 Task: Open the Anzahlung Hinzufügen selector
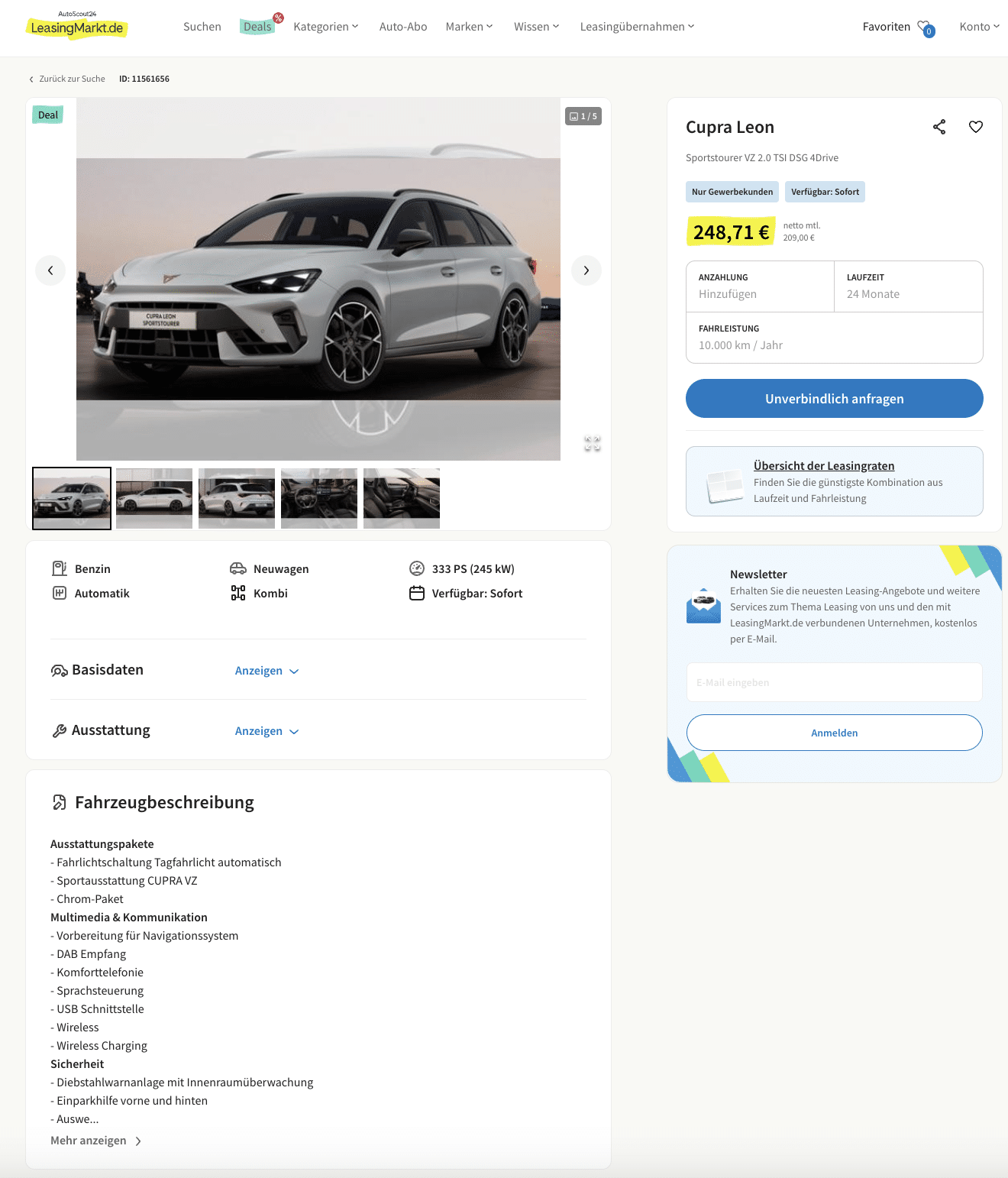(x=760, y=286)
